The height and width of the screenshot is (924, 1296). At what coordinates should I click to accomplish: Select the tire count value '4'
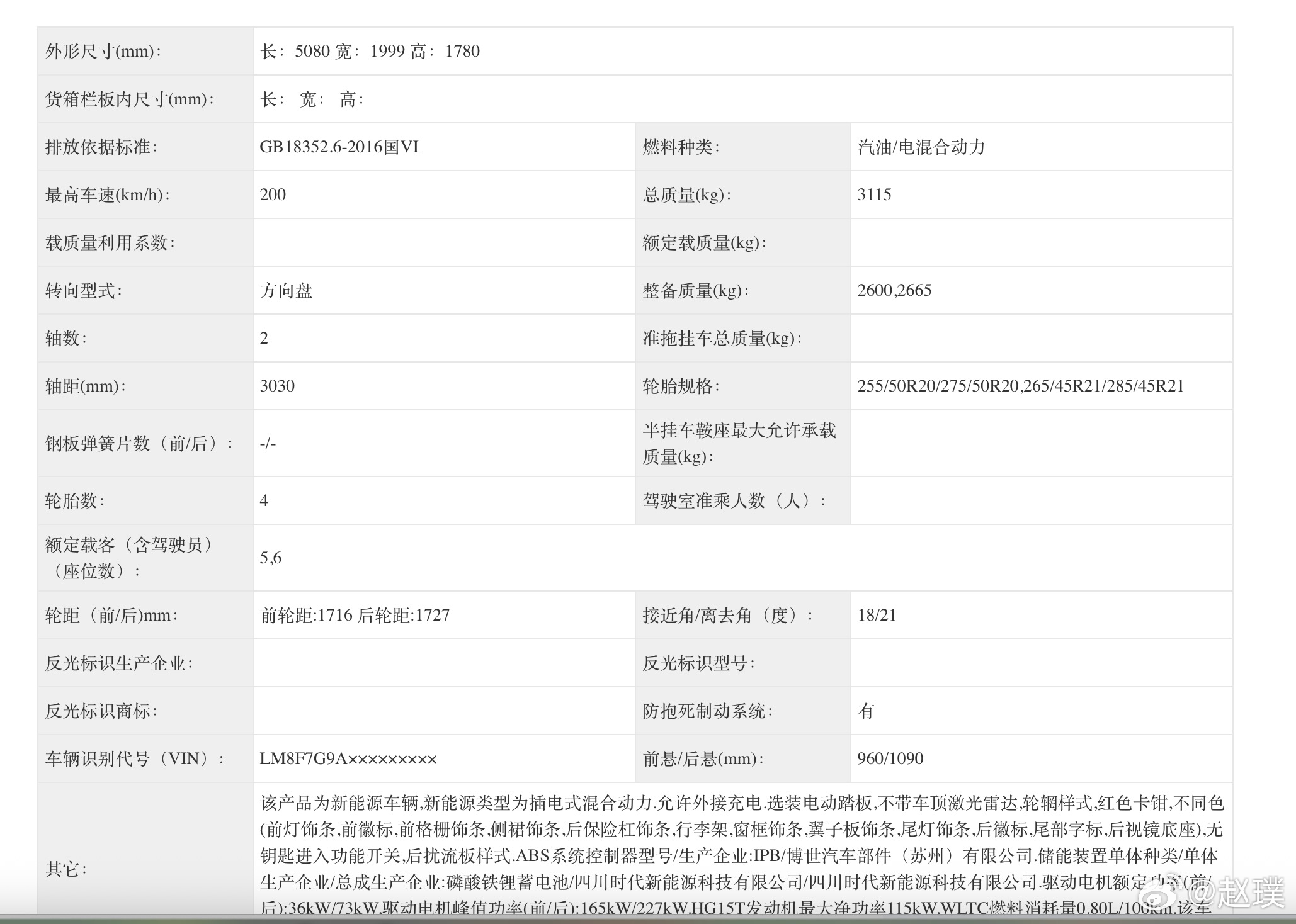tap(264, 500)
